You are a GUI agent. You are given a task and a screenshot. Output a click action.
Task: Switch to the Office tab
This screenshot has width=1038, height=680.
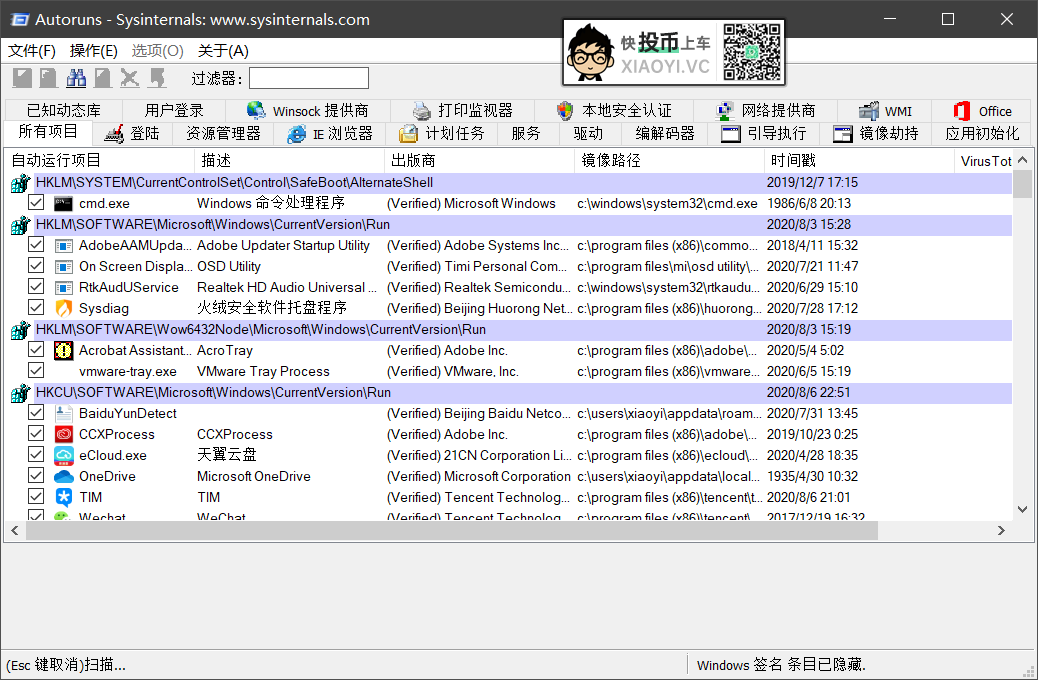point(982,111)
